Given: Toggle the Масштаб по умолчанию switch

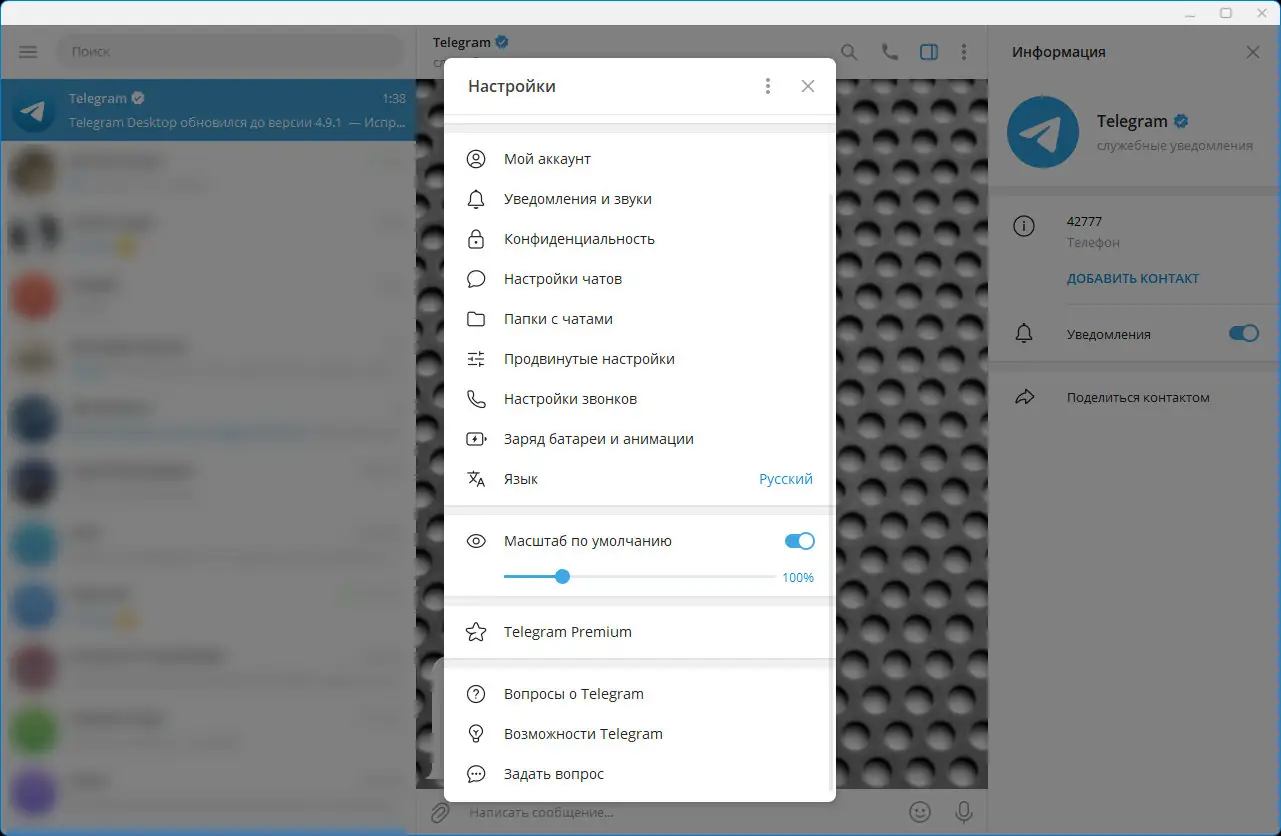Looking at the screenshot, I should click(x=800, y=541).
